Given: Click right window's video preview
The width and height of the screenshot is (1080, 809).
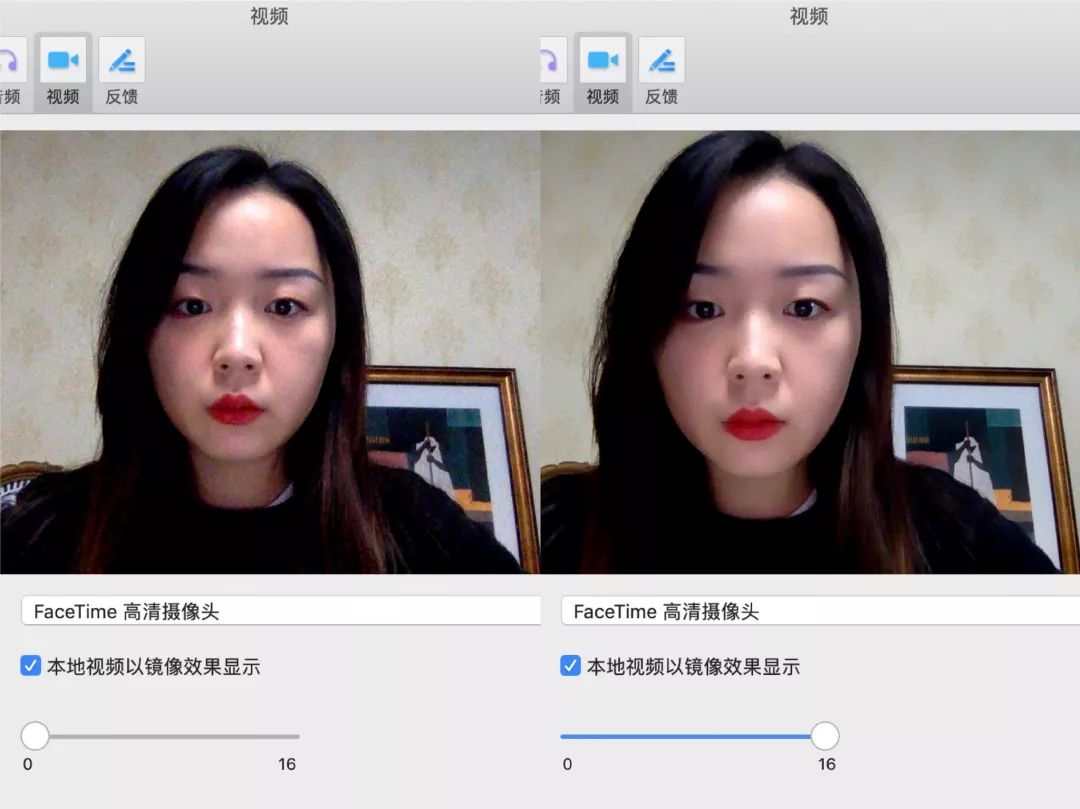Looking at the screenshot, I should pos(810,352).
